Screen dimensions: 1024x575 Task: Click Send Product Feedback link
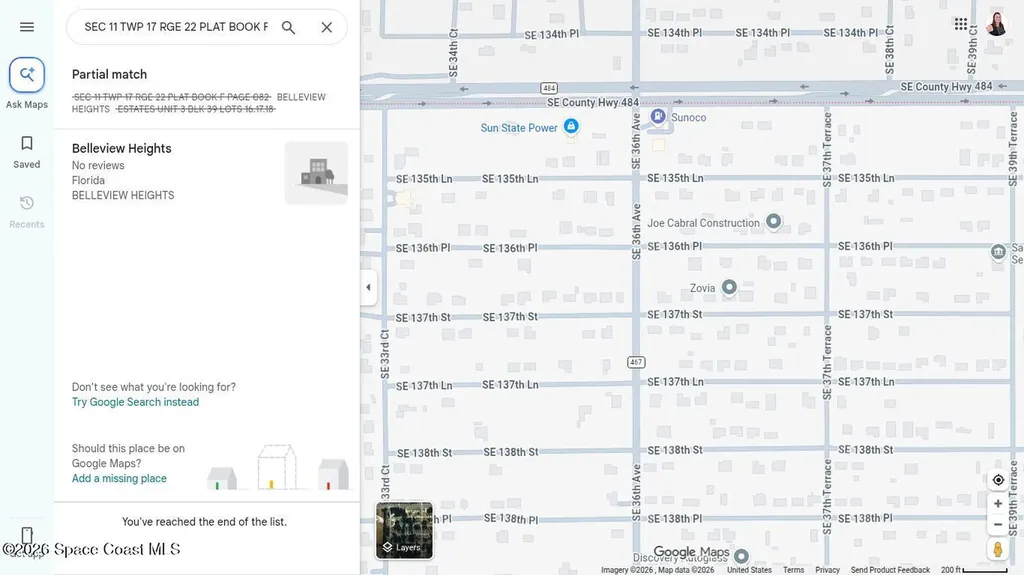point(890,570)
